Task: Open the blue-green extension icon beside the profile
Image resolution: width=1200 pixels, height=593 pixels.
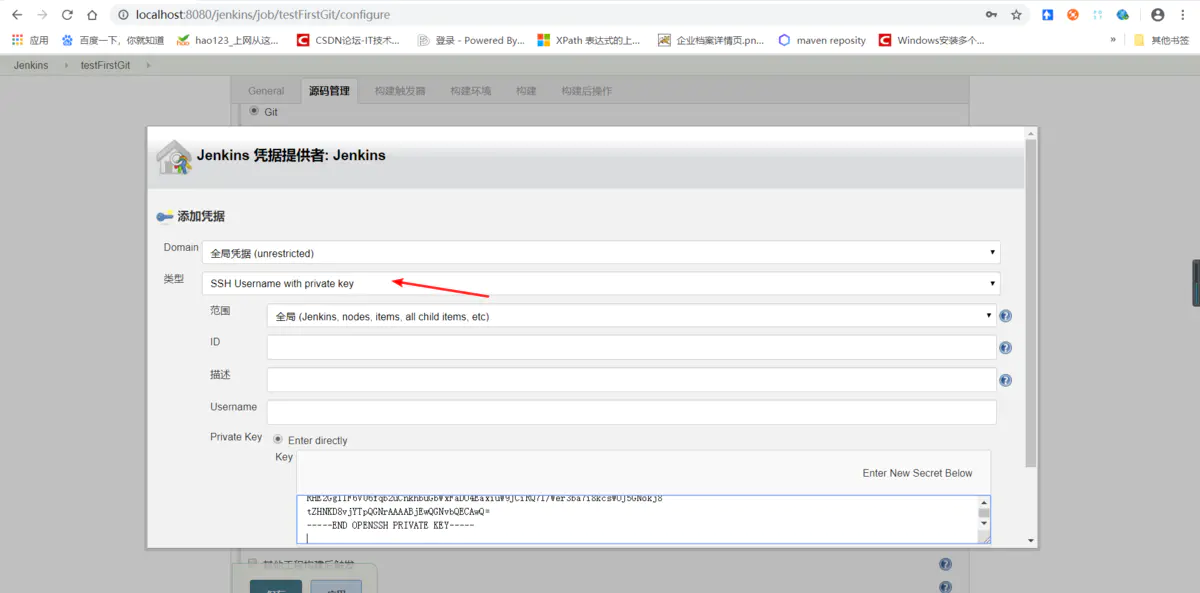Action: pos(1123,15)
